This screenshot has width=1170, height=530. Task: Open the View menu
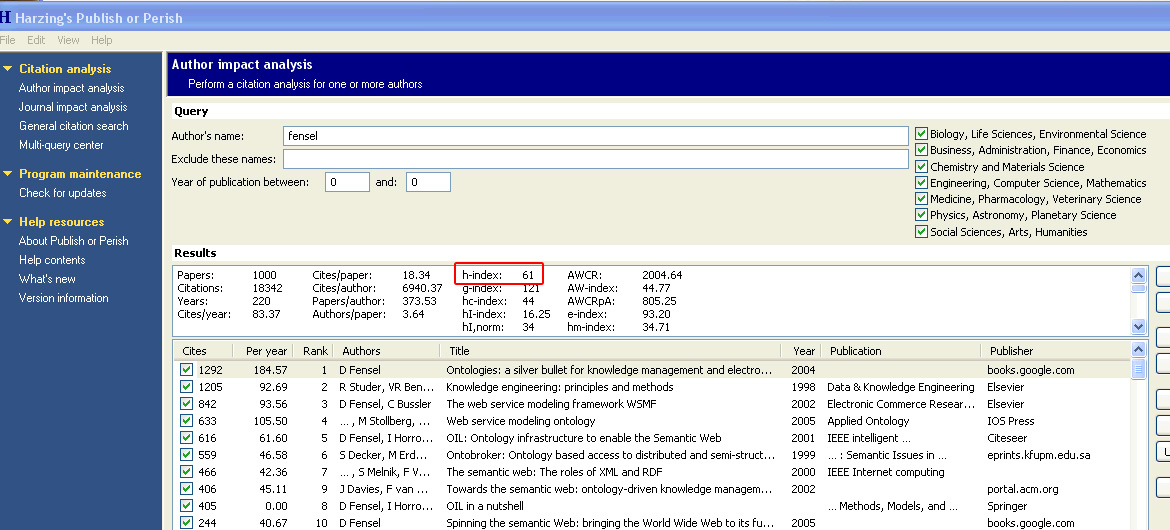(68, 40)
